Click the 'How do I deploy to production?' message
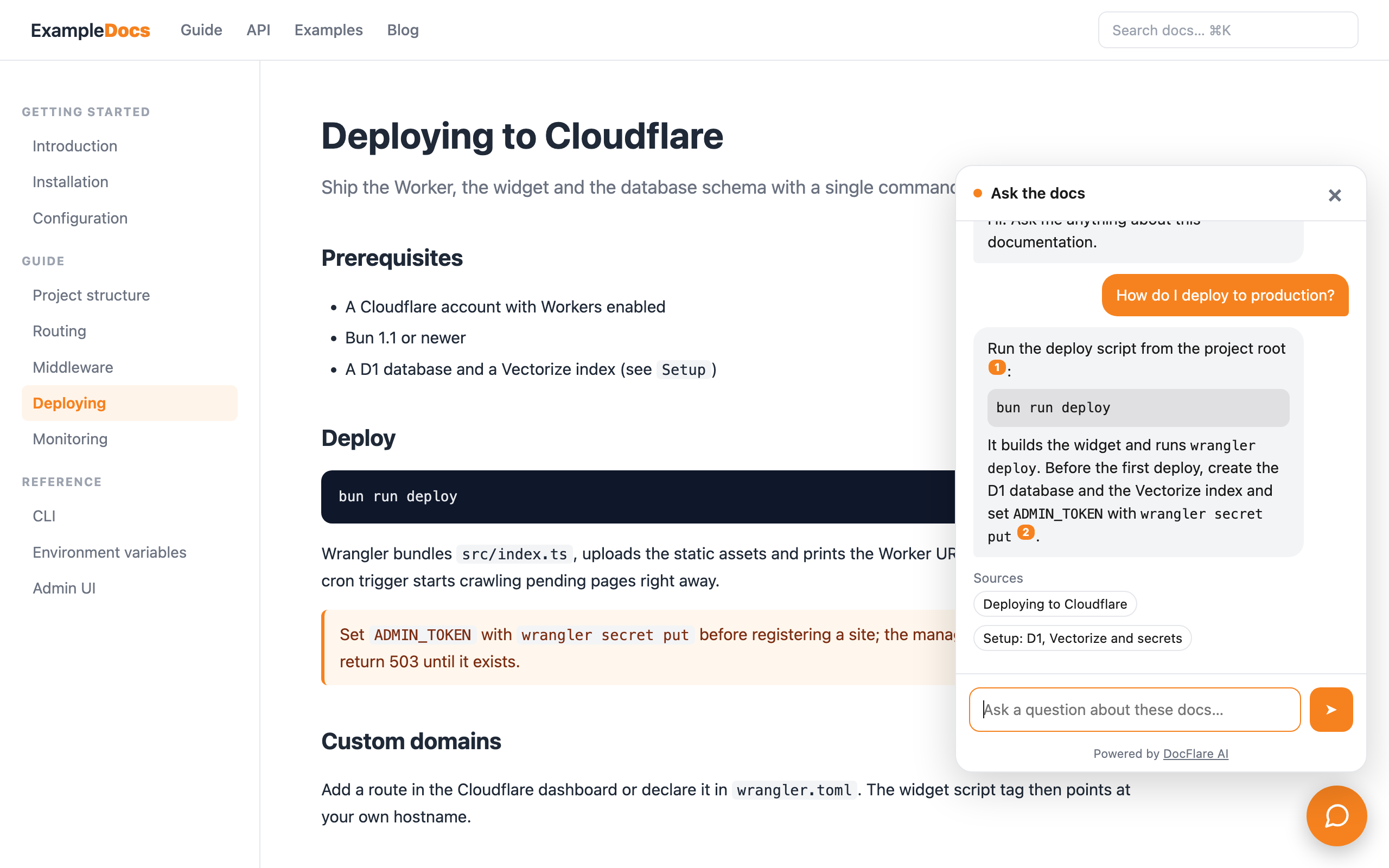 pyautogui.click(x=1225, y=295)
